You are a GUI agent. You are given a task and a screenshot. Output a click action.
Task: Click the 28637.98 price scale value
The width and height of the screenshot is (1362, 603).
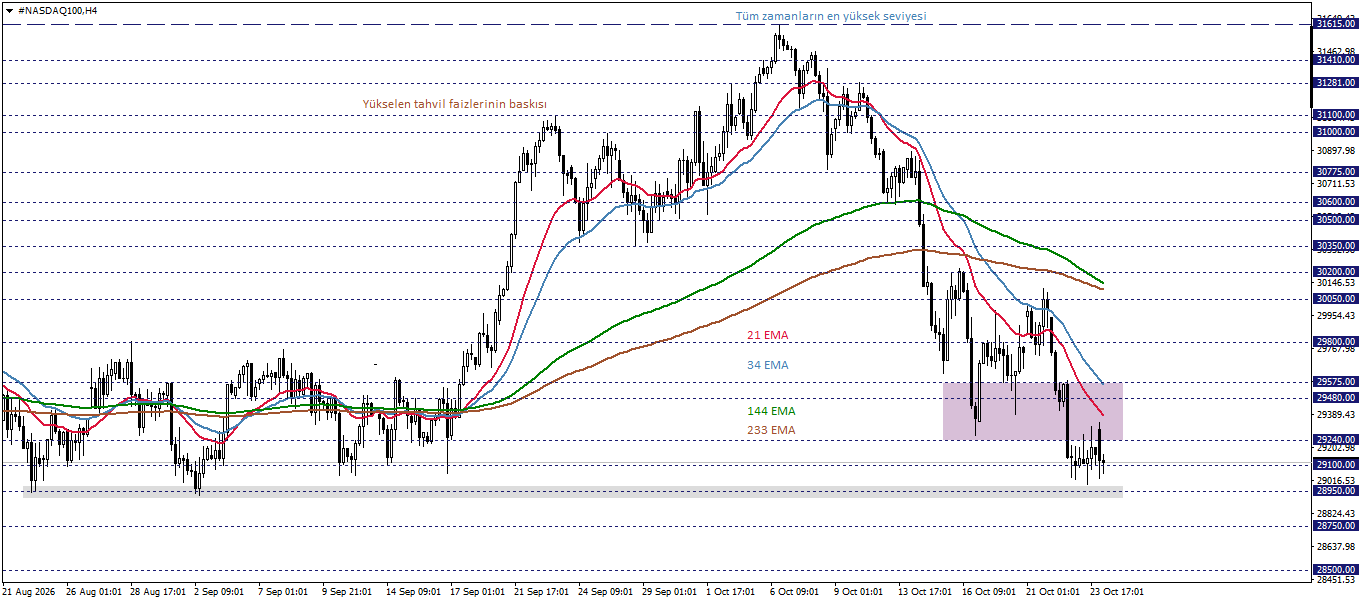click(x=1337, y=547)
